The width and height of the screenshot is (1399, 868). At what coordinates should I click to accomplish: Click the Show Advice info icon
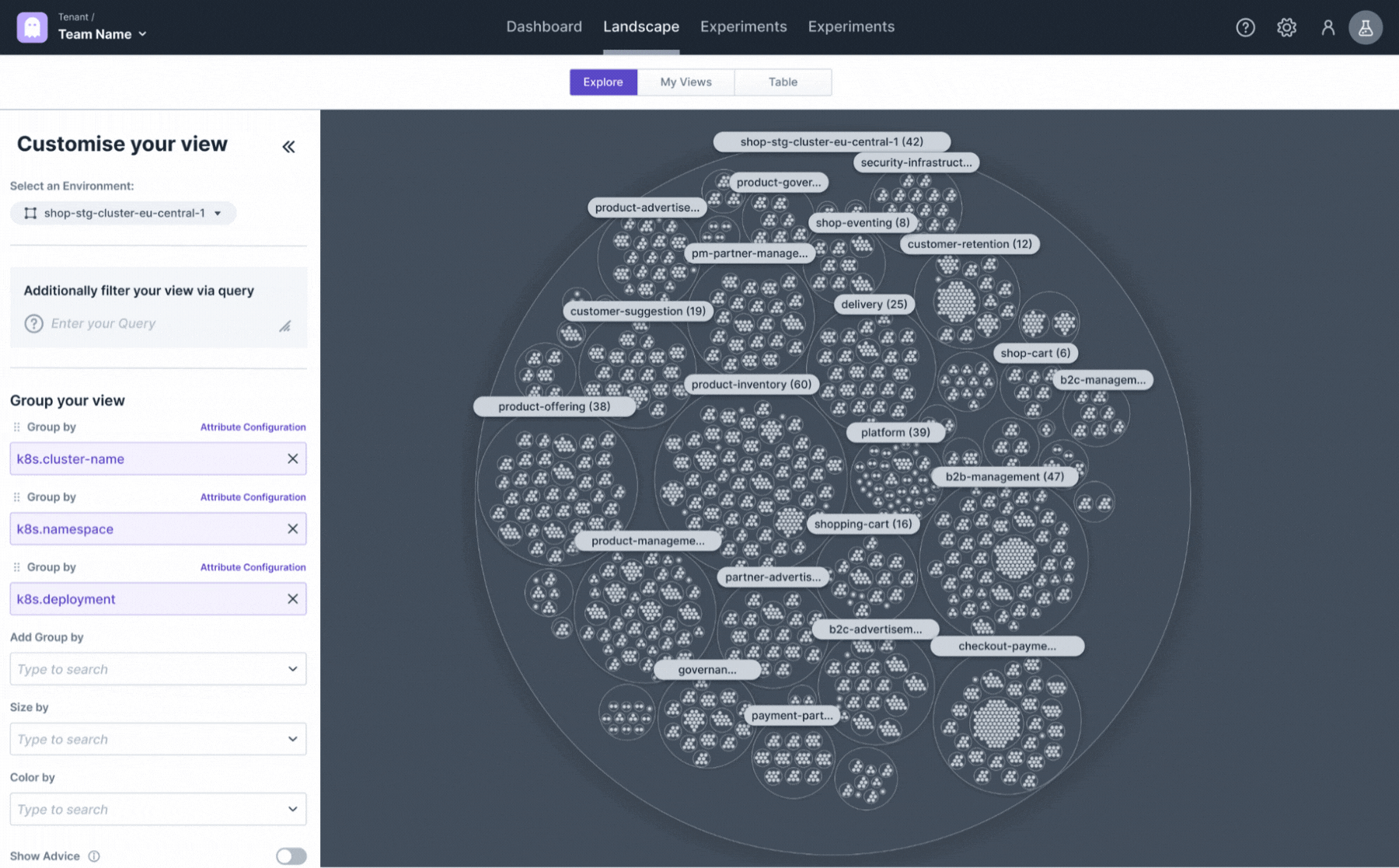(94, 856)
